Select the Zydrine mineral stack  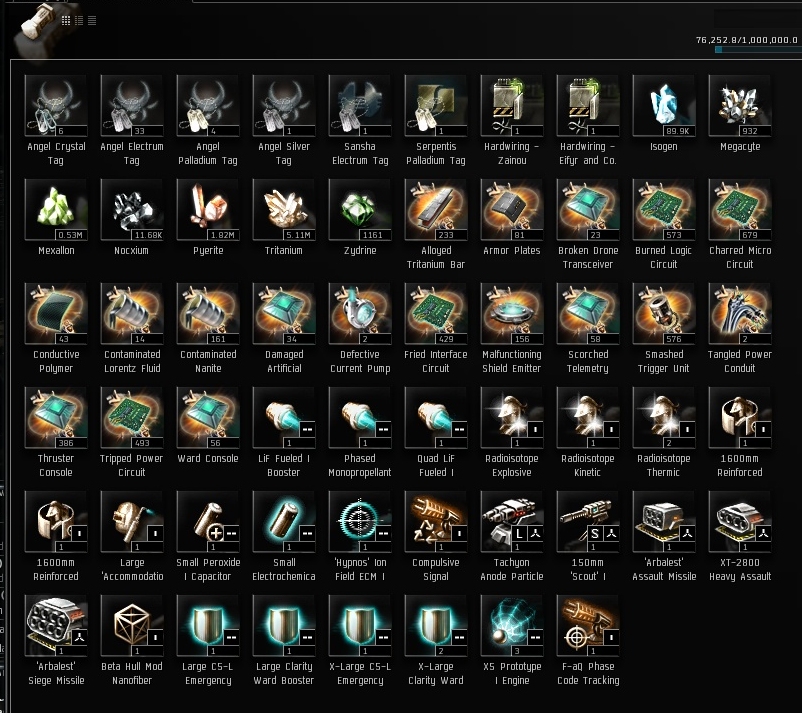(x=360, y=210)
